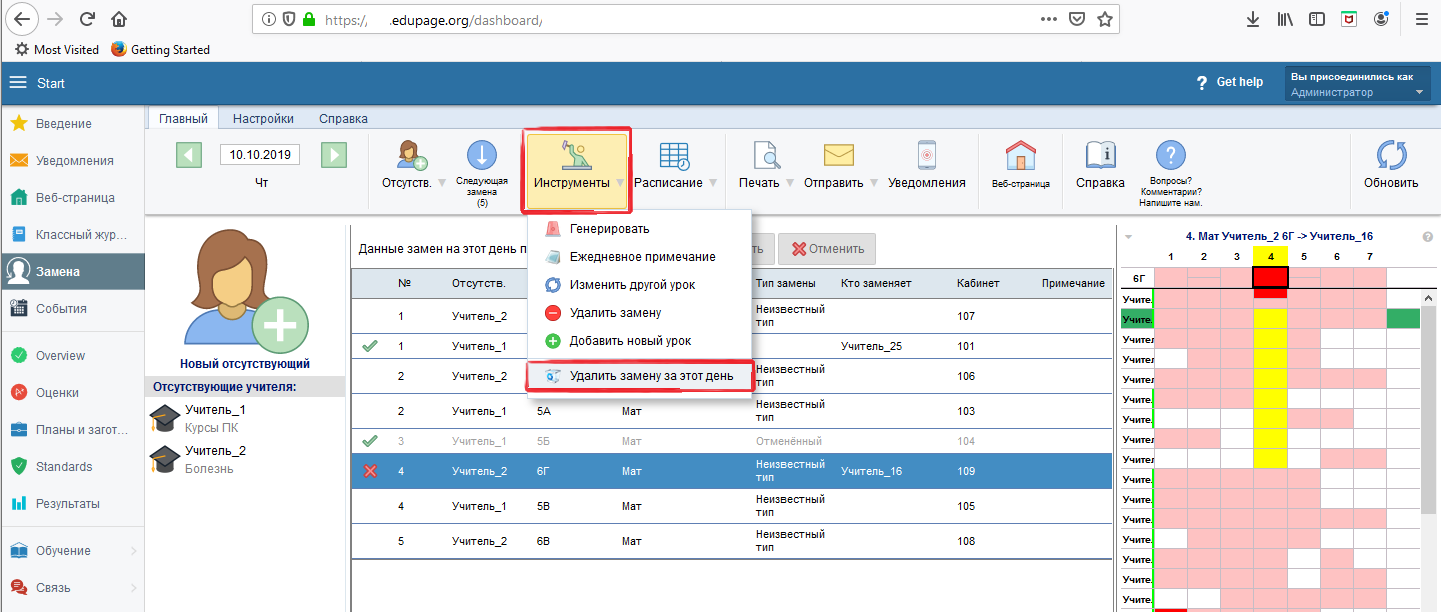This screenshot has height=612, width=1441.
Task: Go to previous day green arrow
Action: coord(189,155)
